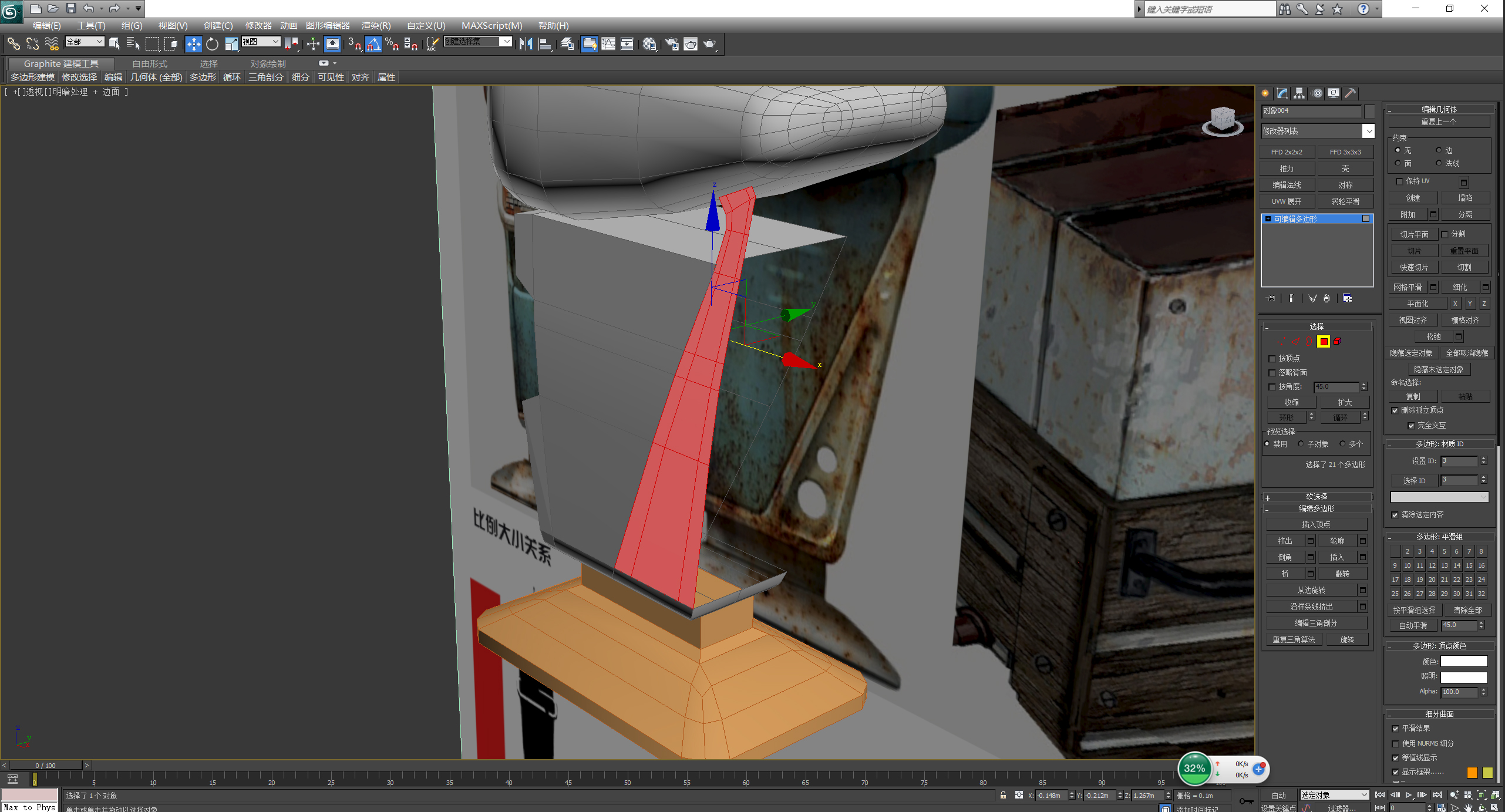Toggle the Angle Snap magnet icon

[x=373, y=43]
